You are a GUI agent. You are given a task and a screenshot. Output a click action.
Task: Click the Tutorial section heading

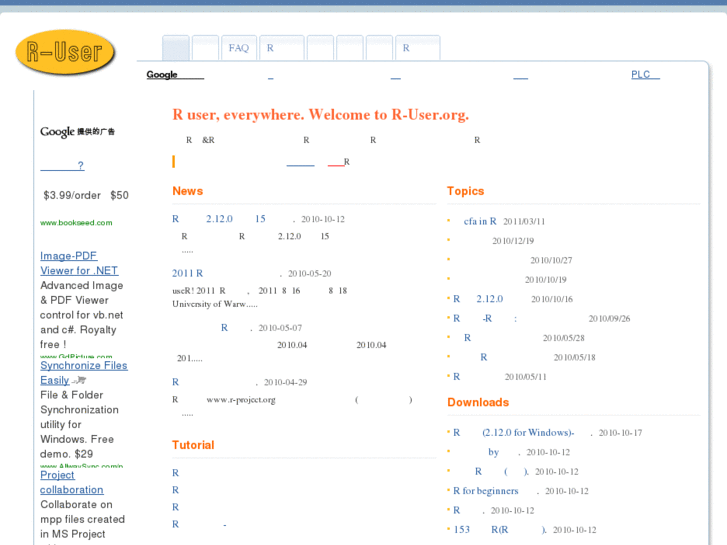point(193,445)
